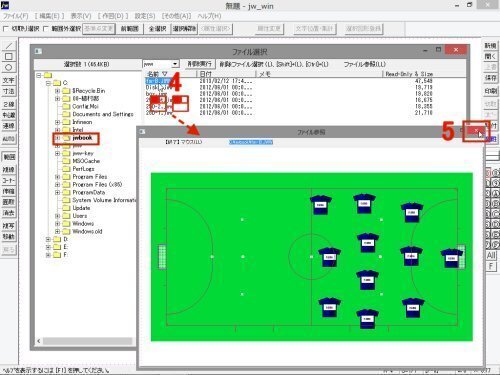Screen dimensions: 500x375
Task: Choose the 寸法 dimension tool
Action: click(9, 91)
